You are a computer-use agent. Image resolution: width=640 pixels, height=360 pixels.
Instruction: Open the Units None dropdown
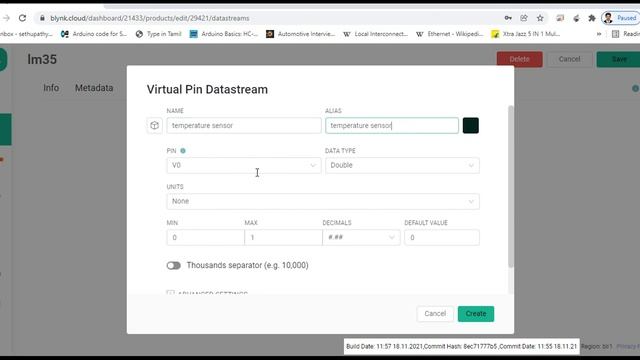pos(323,201)
